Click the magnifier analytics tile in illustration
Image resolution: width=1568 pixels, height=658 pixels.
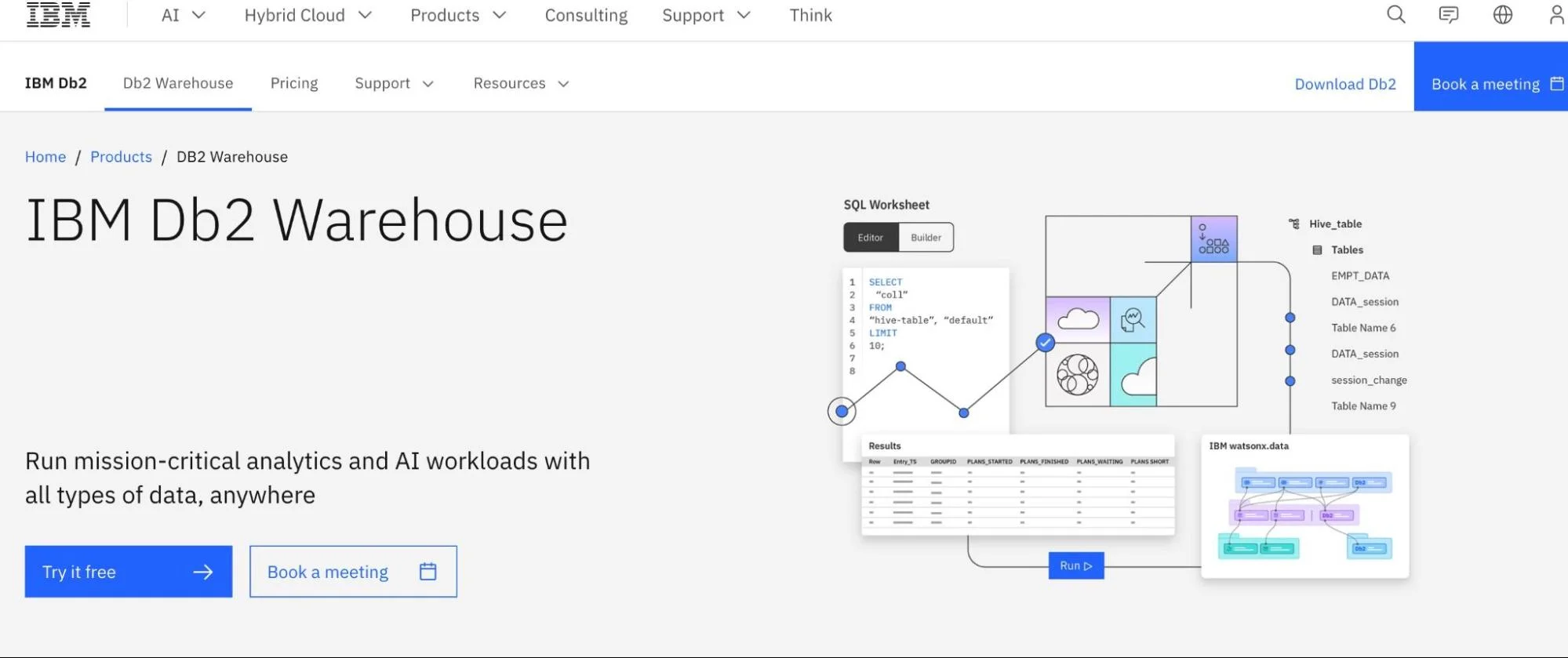point(1133,319)
